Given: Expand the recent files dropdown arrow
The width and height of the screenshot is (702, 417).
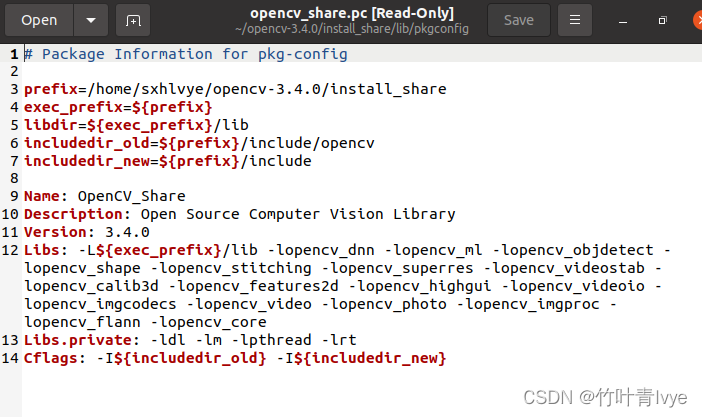Looking at the screenshot, I should (91, 20).
